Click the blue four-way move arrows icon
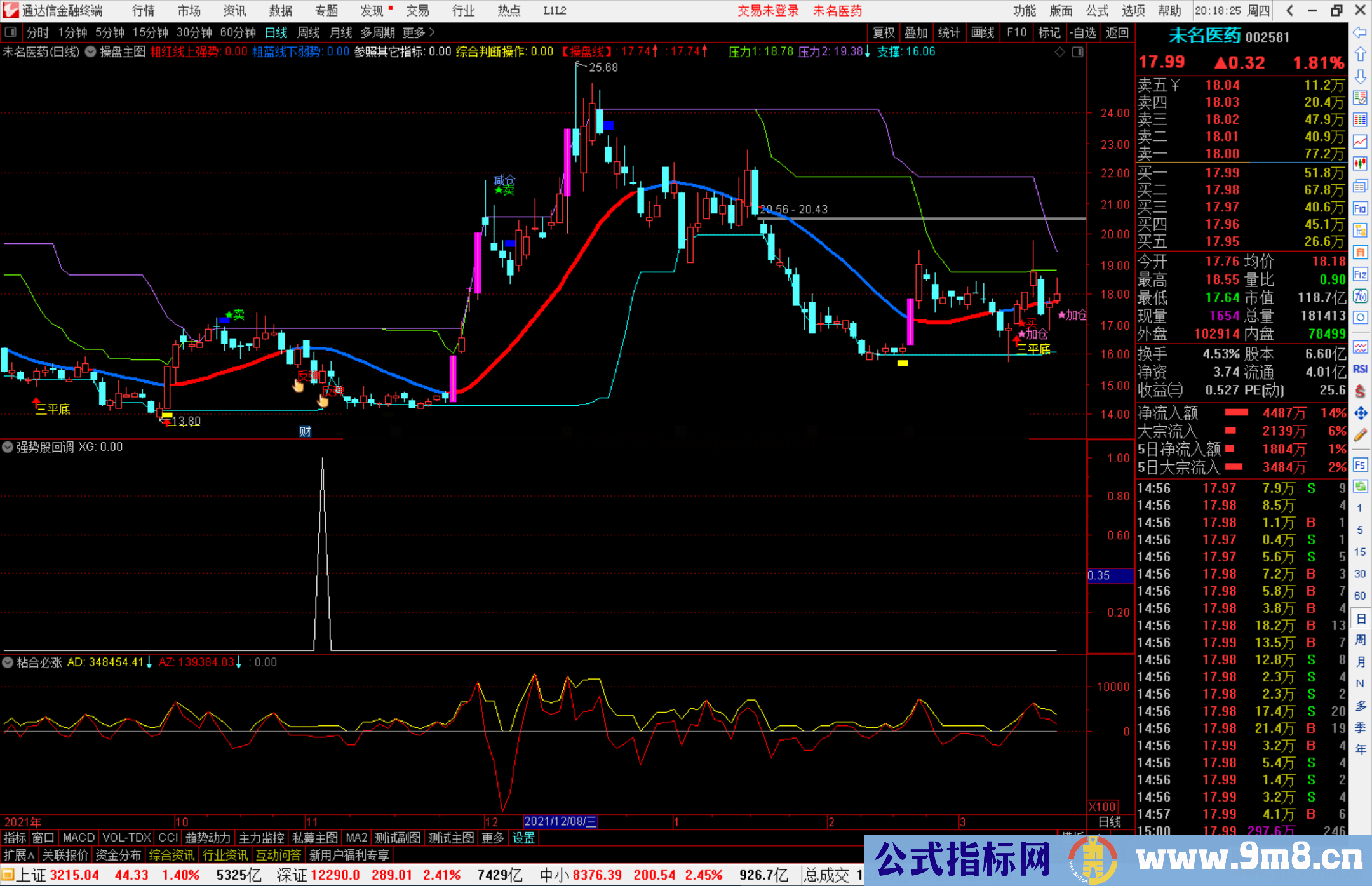The width and height of the screenshot is (1372, 886). pos(1360,413)
